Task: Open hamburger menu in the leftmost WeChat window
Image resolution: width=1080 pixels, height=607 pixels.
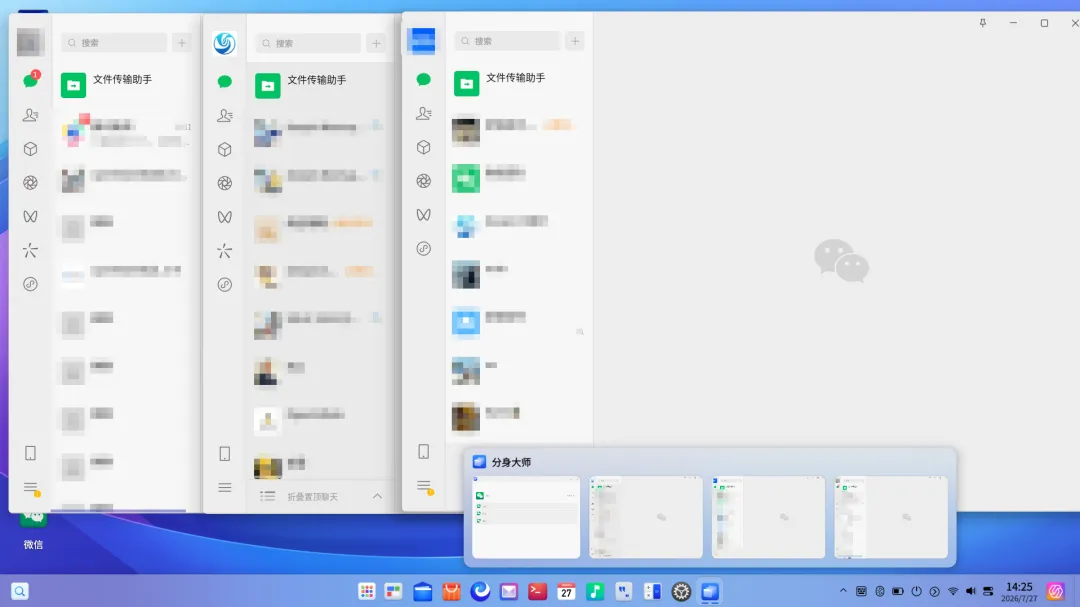Action: click(30, 488)
